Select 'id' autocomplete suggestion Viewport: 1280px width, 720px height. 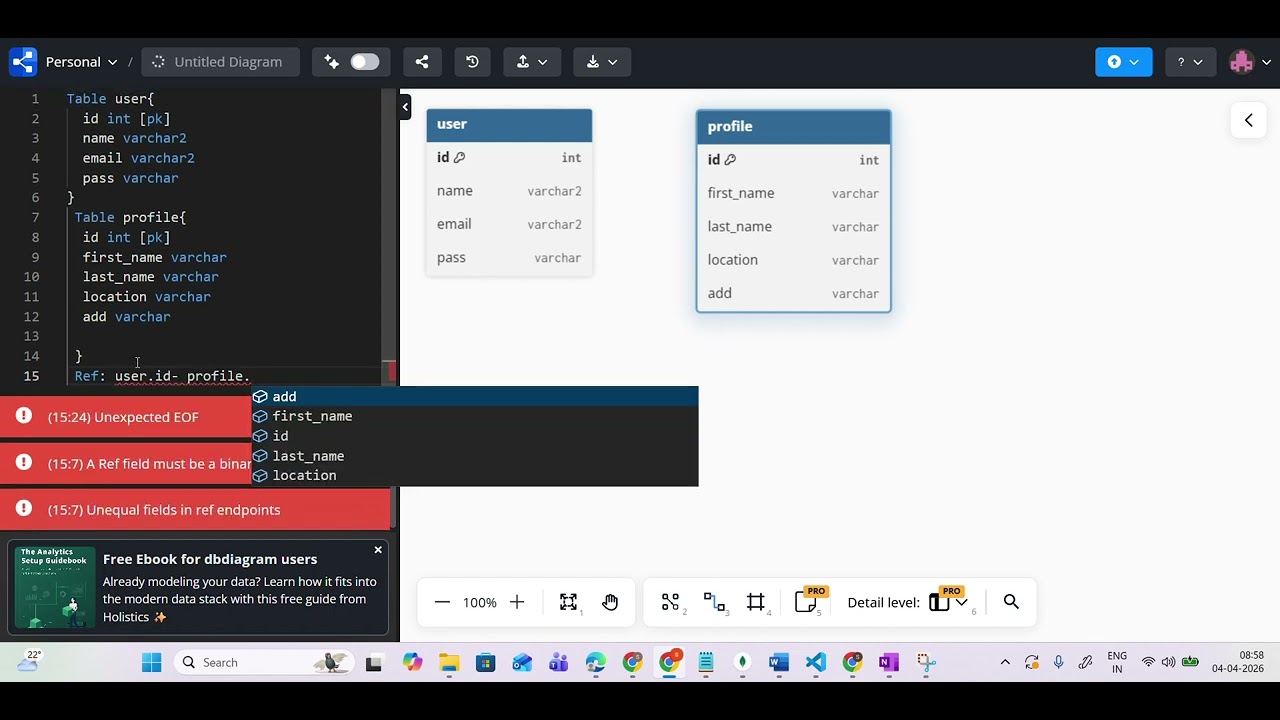click(475, 436)
